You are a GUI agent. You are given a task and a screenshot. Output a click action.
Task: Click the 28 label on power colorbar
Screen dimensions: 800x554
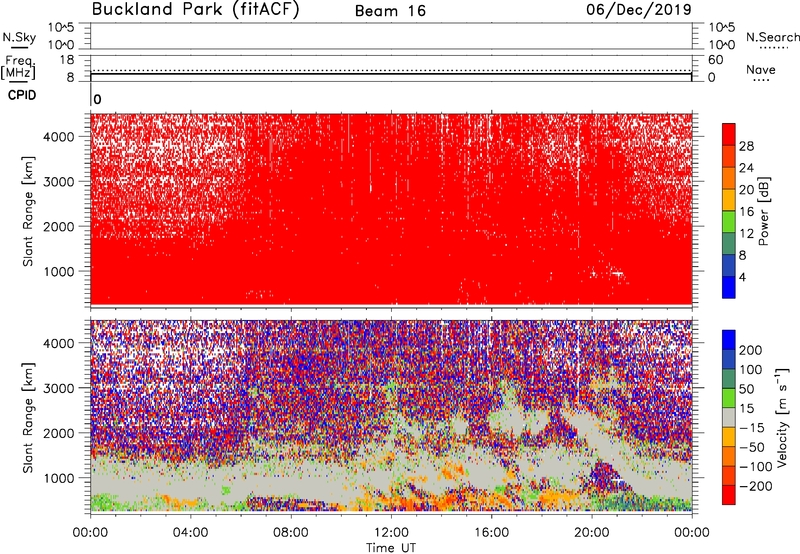[x=746, y=146]
